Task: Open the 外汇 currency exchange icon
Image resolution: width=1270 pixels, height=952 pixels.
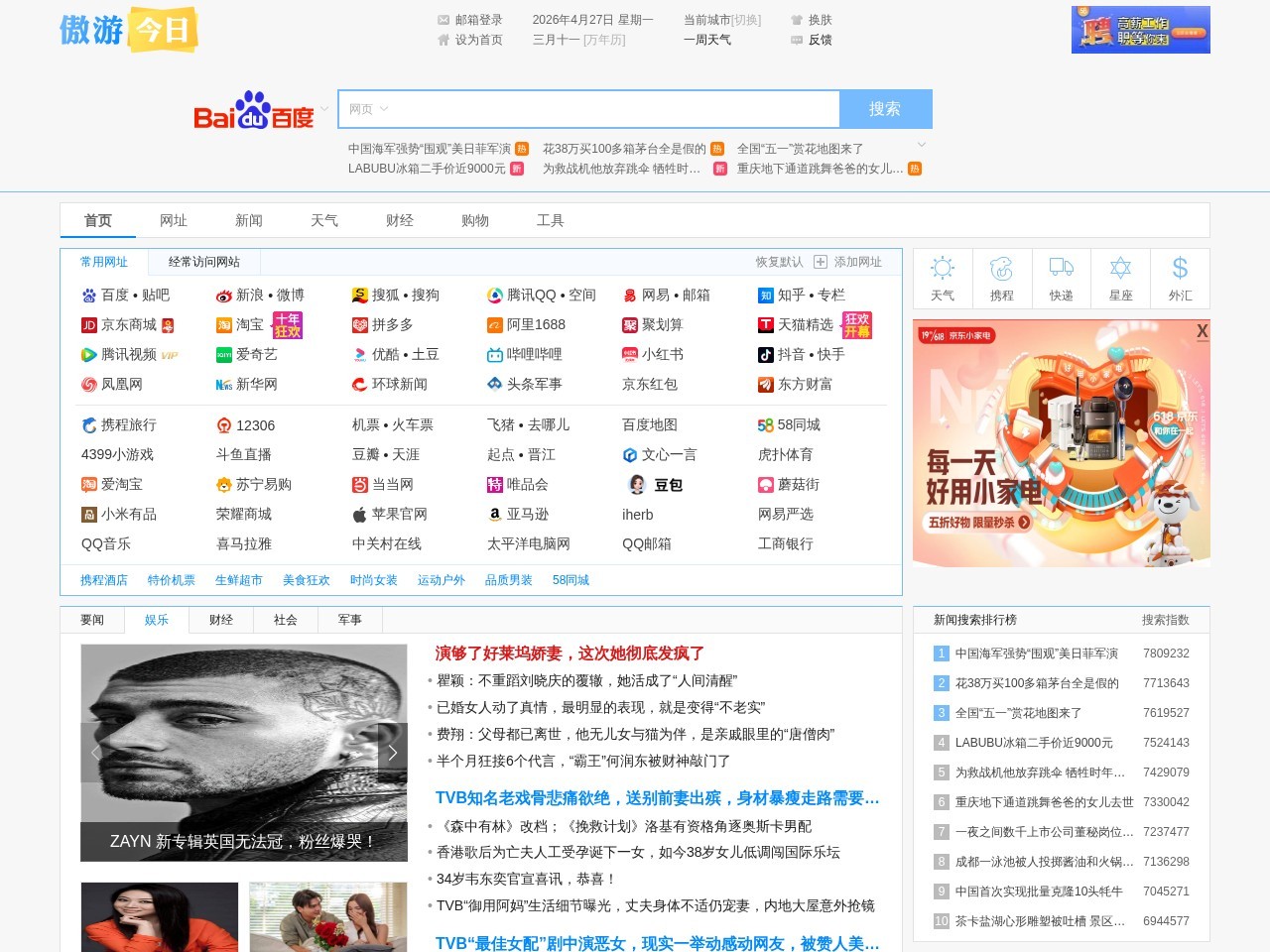Action: (1180, 278)
